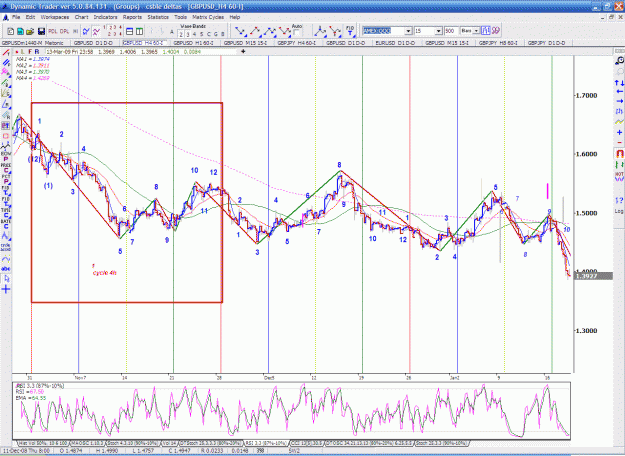Viewport: 625px width, 456px height.
Task: Toggle Wave Bands letter G
Action: tap(216, 34)
